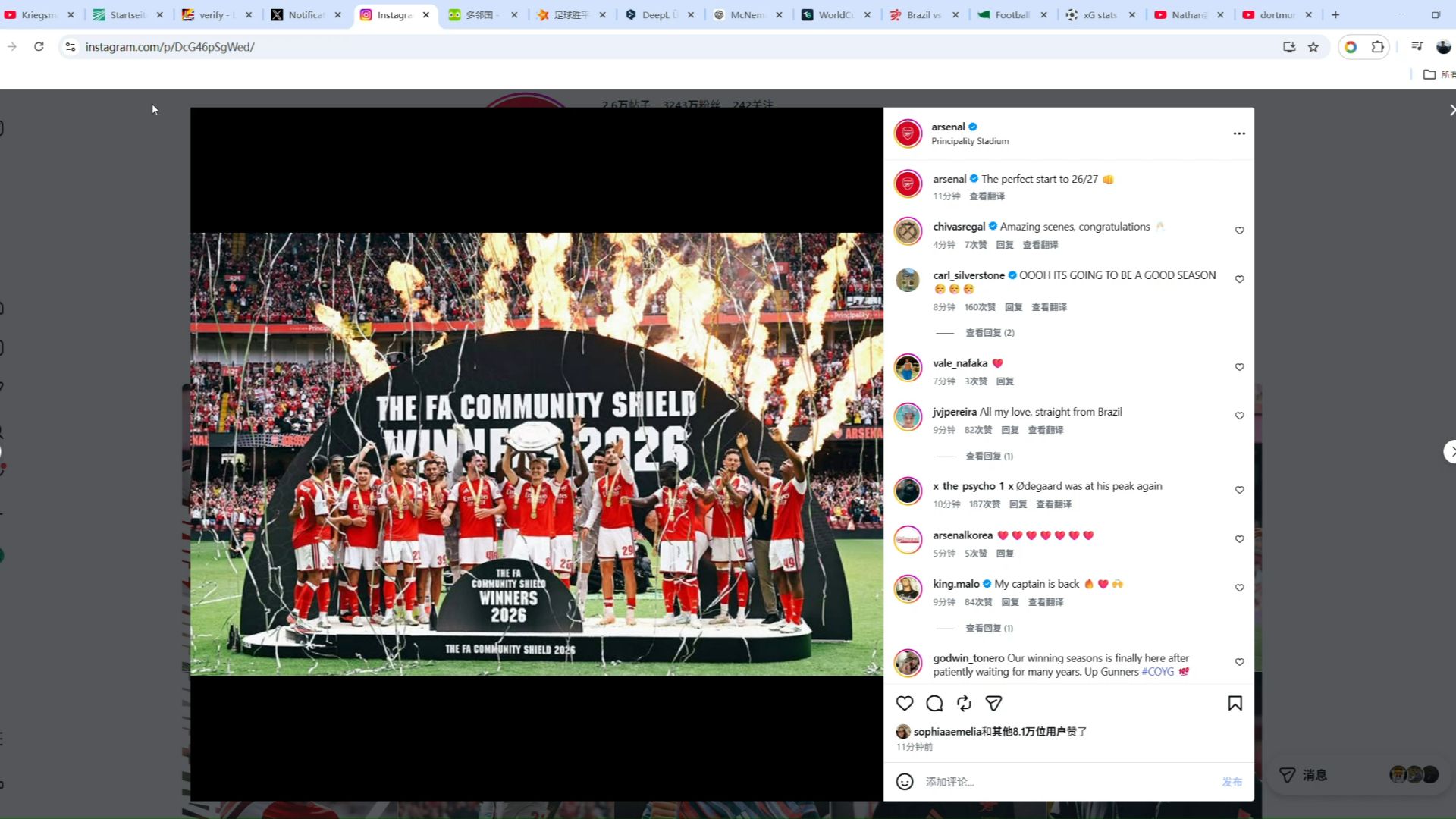Like arsenalkorea's comment
This screenshot has height=819, width=1456.
click(x=1240, y=539)
